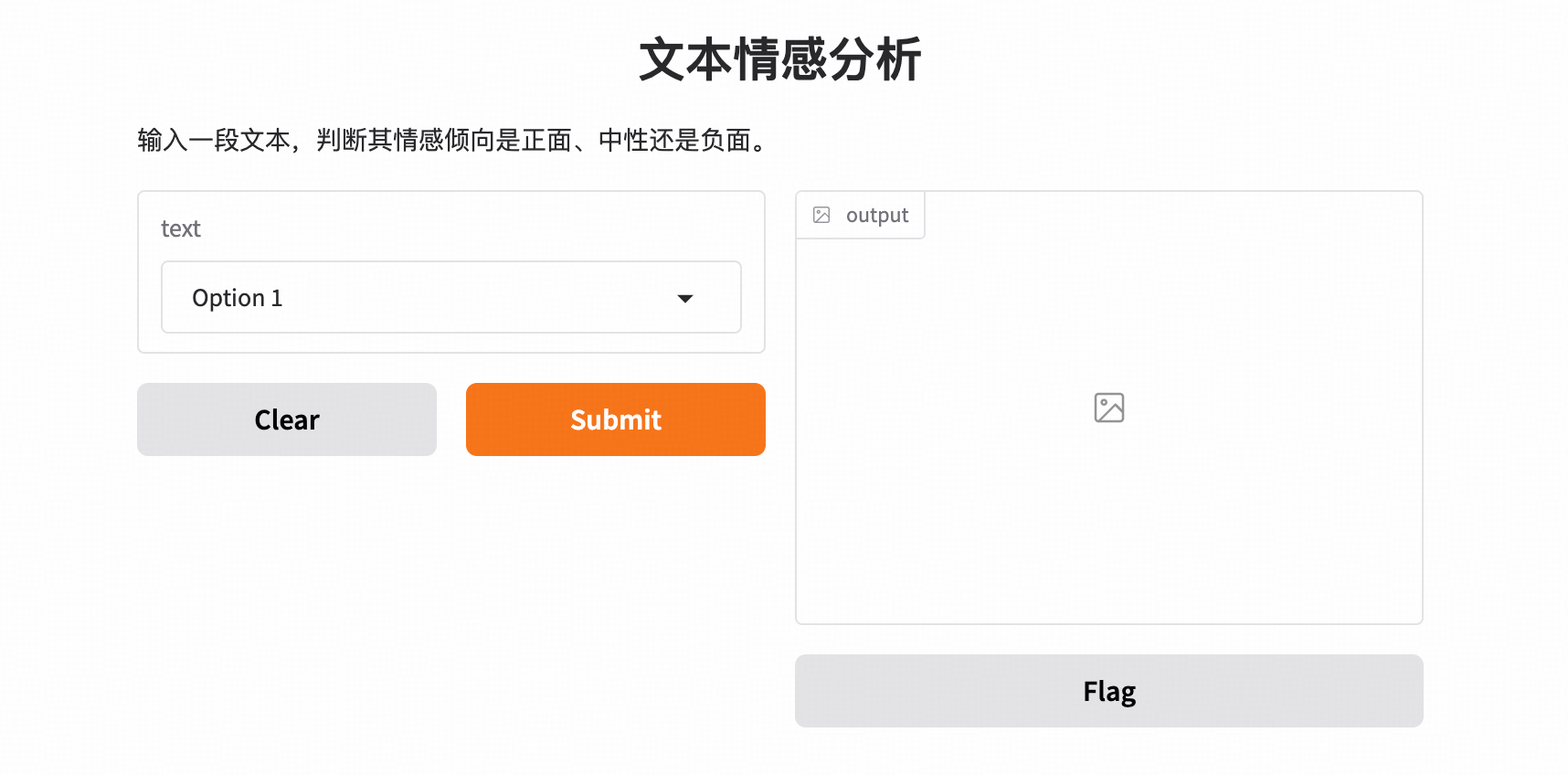Click the word 情感 in the page title
This screenshot has width=1568, height=775.
tap(780, 59)
